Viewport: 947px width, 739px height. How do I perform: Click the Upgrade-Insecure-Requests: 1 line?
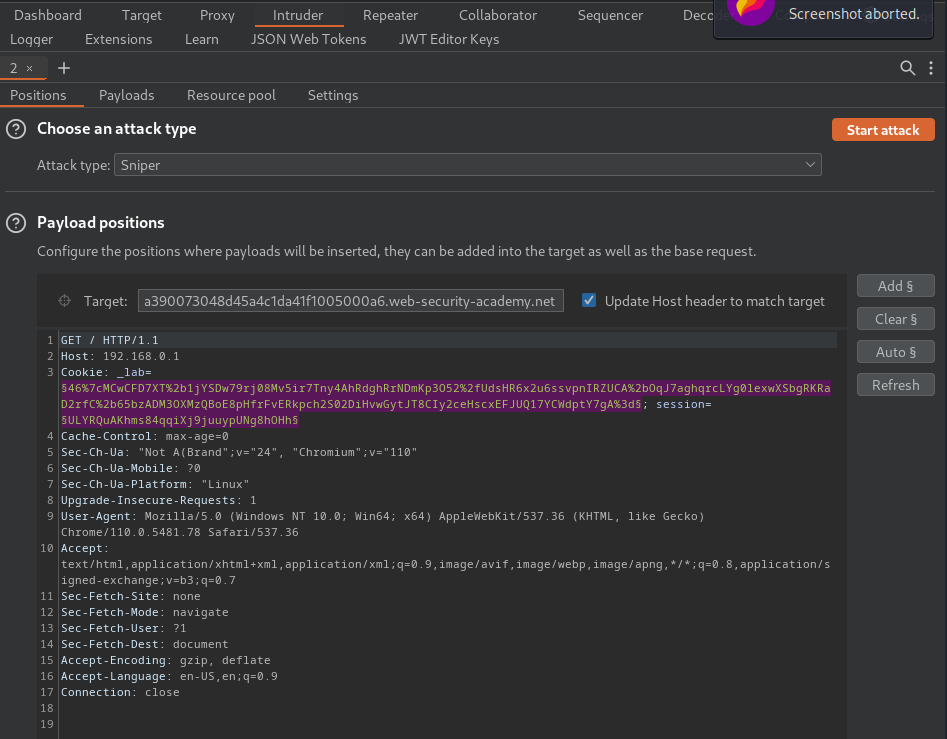158,500
